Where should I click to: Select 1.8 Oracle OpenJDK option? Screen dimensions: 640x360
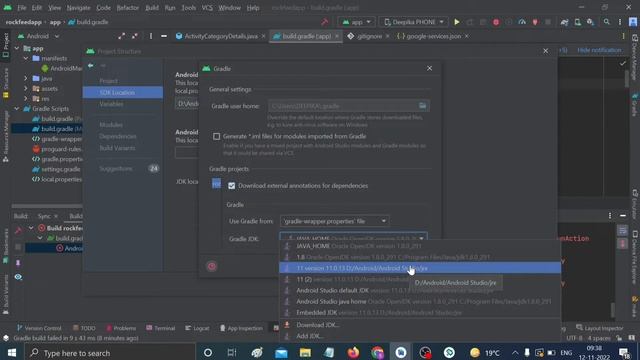click(x=420, y=257)
